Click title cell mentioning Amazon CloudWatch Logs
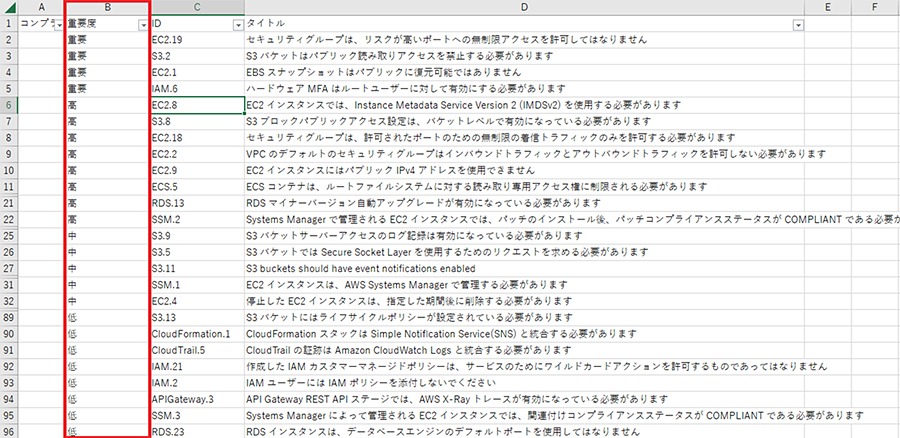 (x=524, y=350)
